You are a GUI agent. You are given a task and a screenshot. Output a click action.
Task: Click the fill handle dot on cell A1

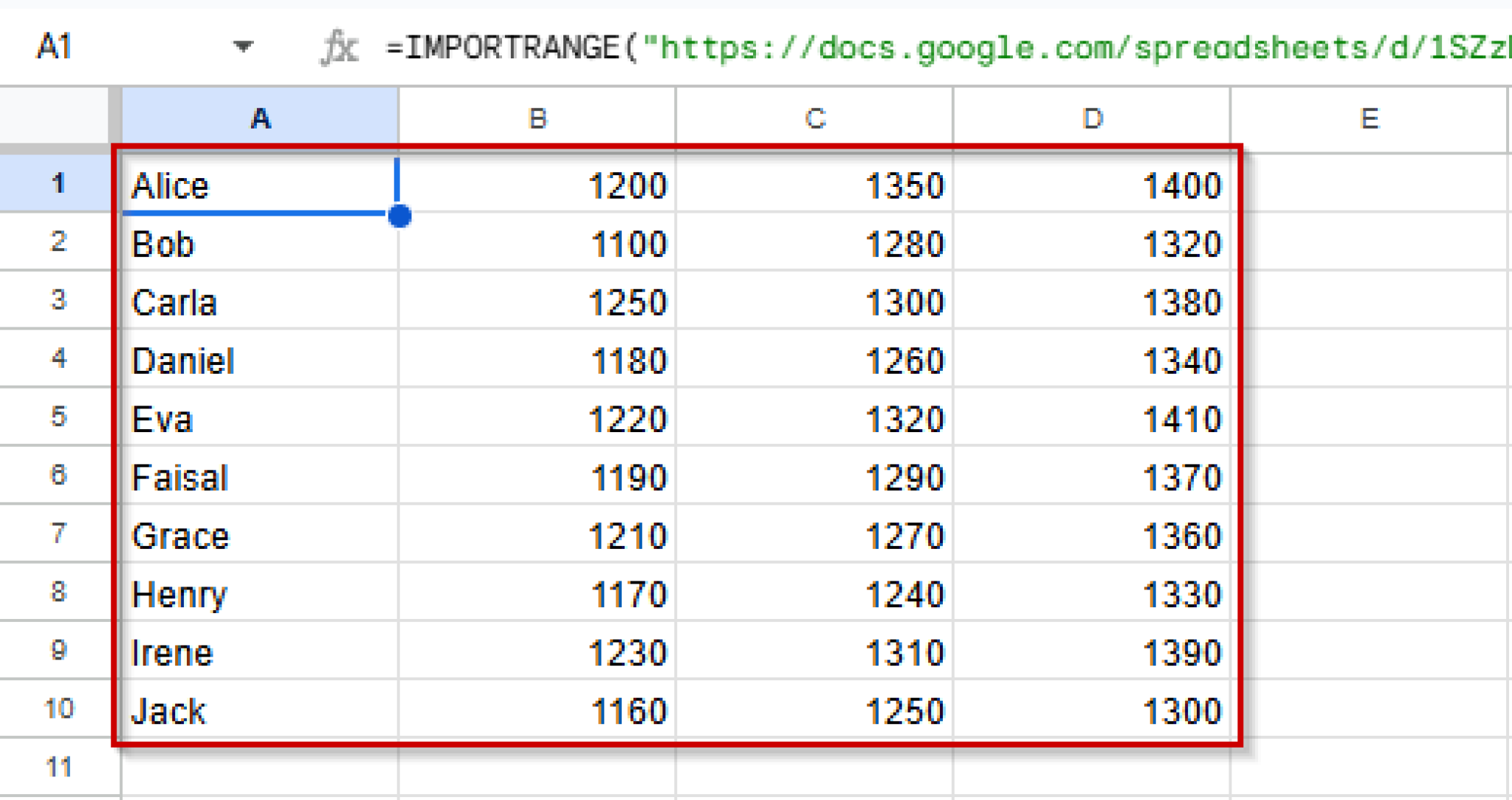point(399,216)
